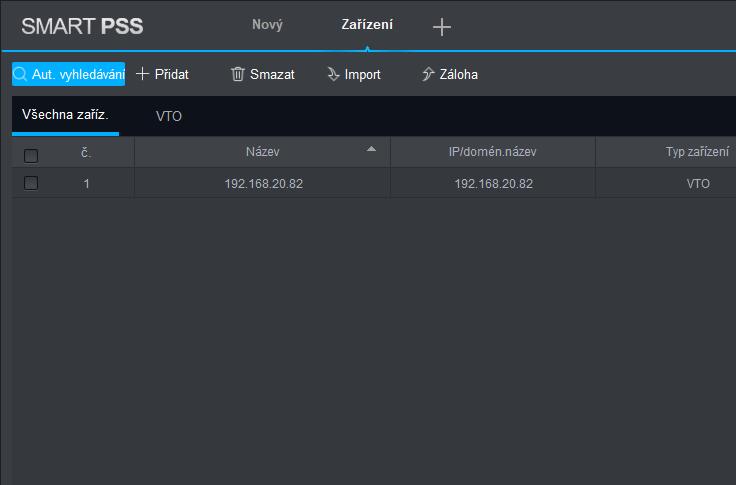736x485 pixels.
Task: Sort by IP/domén.název column header
Action: pyautogui.click(x=492, y=152)
